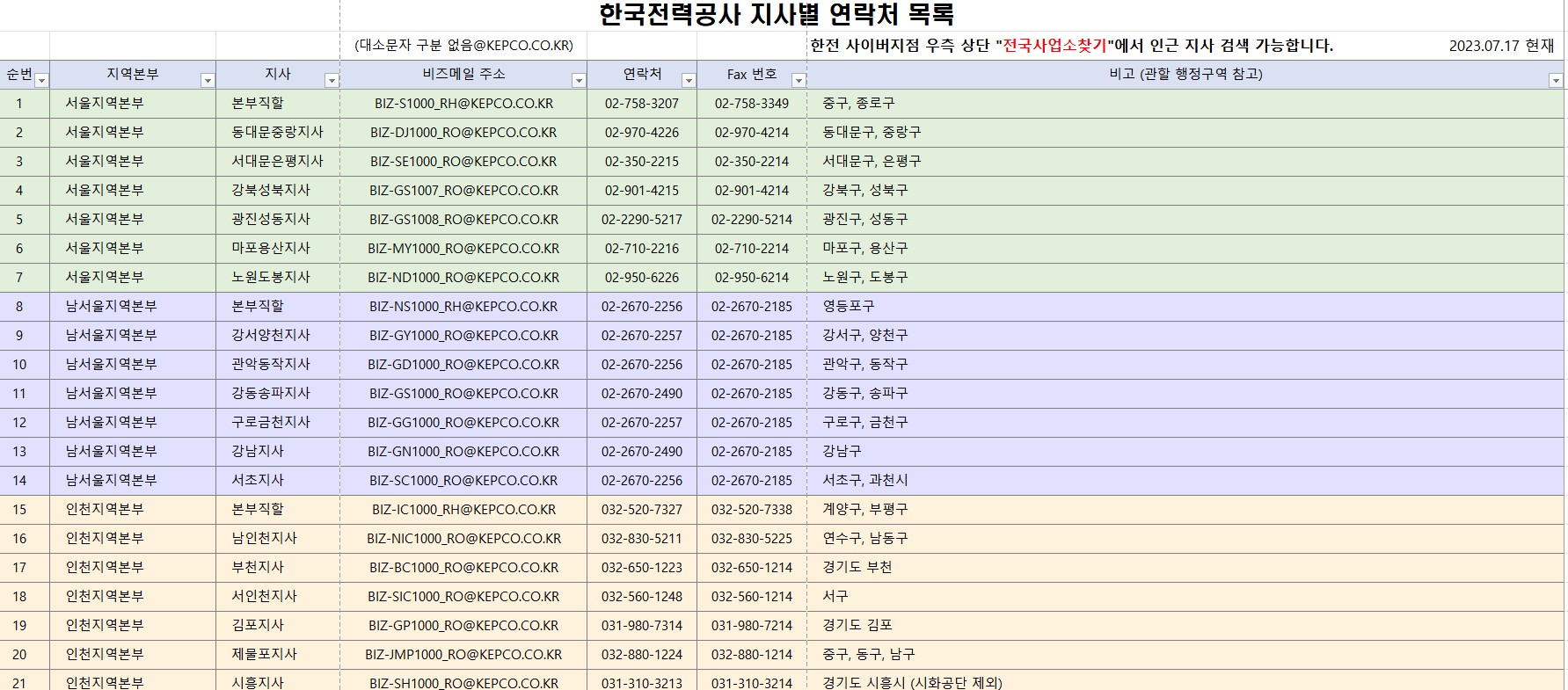Click the 관악동작지사 branch cell
The image size is (1568, 690).
278,365
